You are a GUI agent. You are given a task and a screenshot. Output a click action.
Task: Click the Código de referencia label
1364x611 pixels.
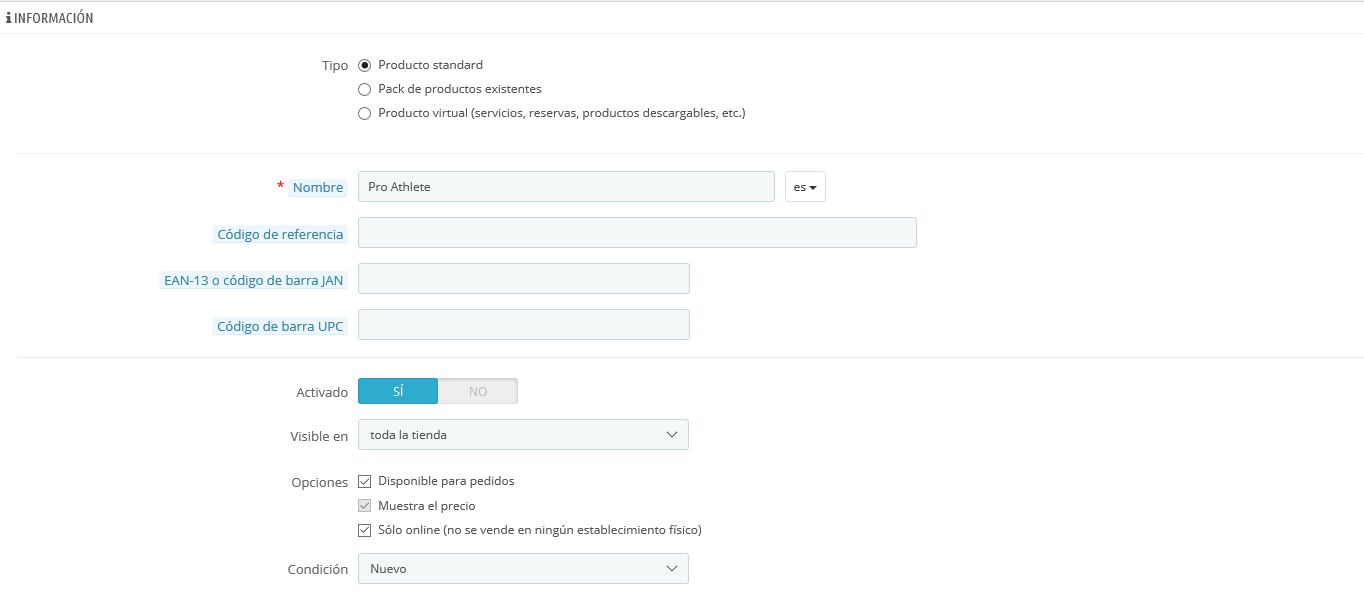(280, 234)
